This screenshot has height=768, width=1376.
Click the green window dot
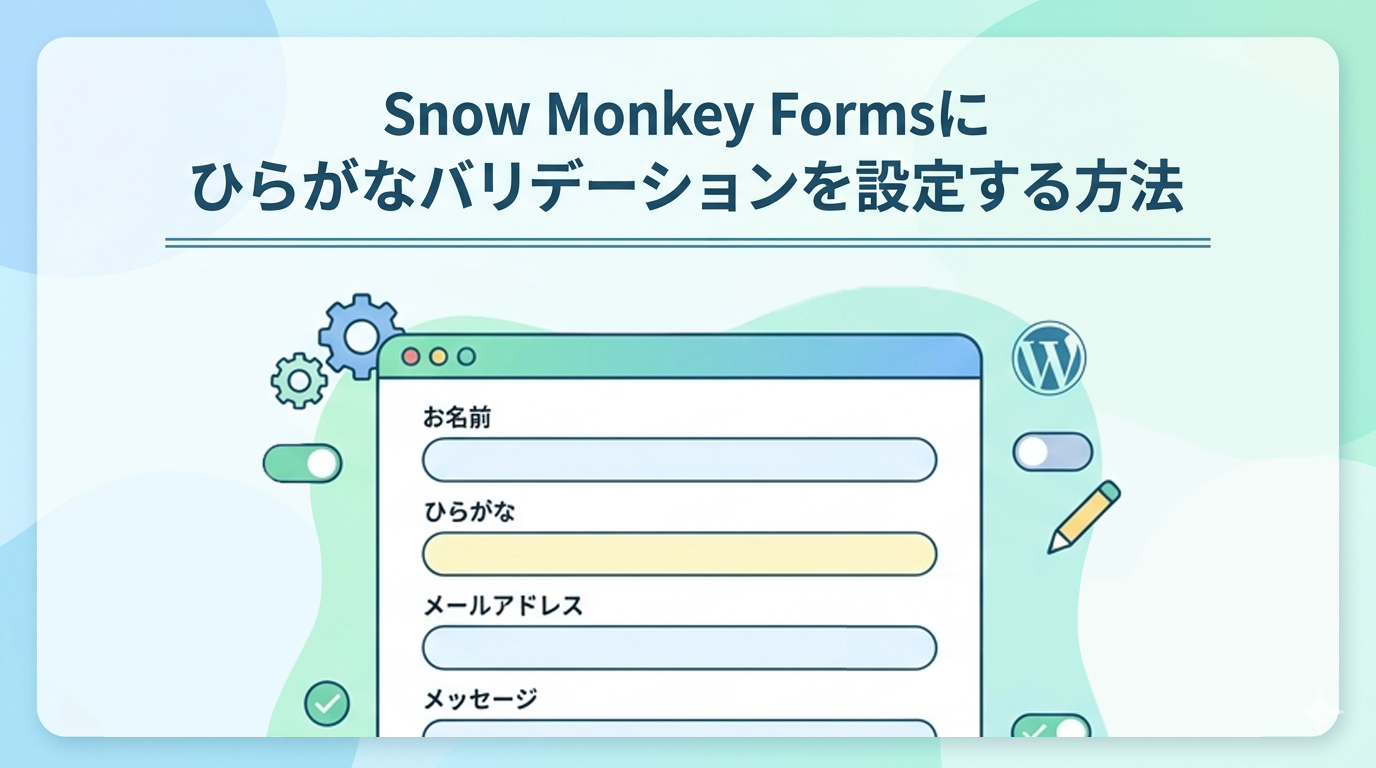click(466, 357)
